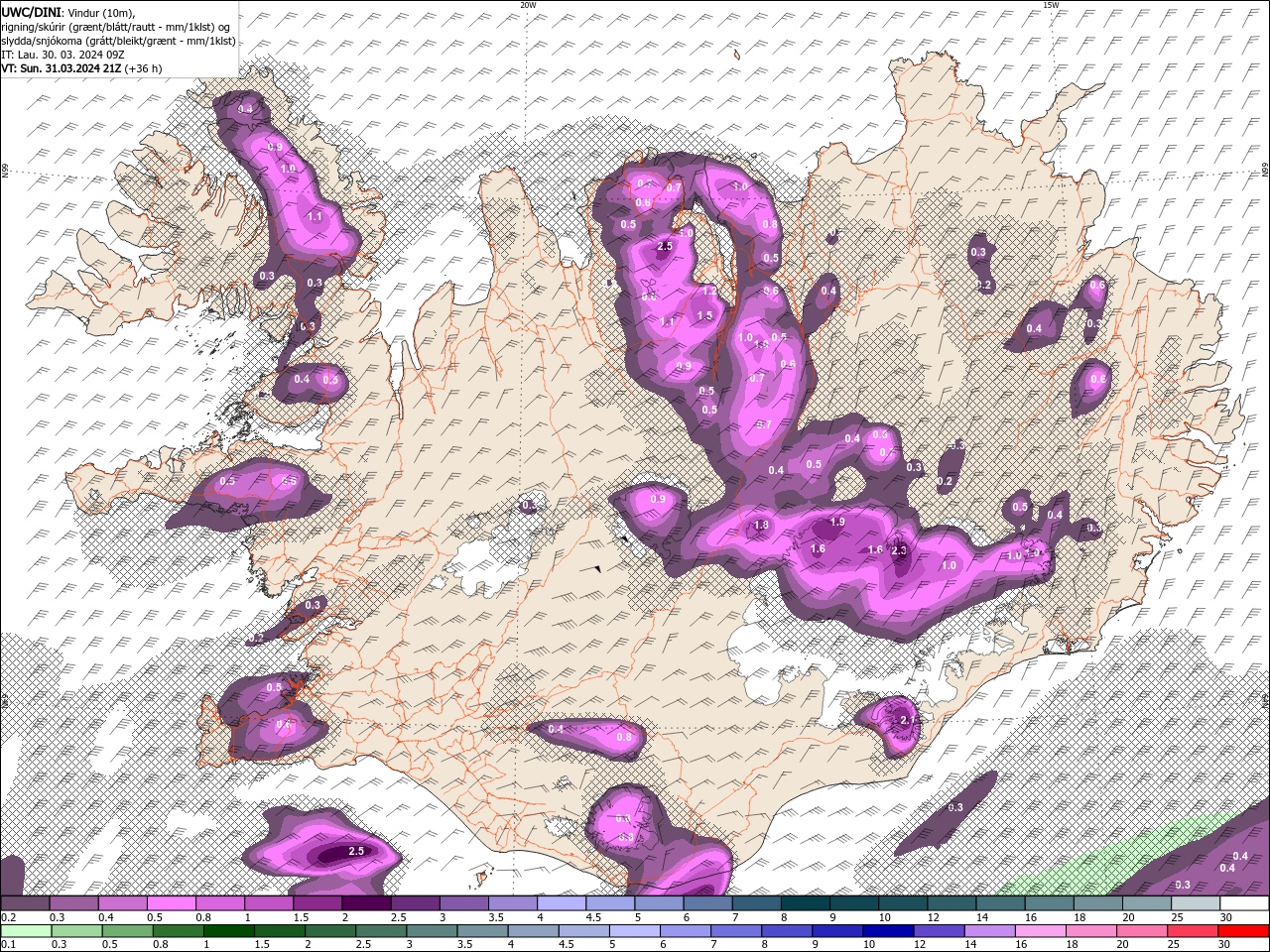Click the '15W' longitude label
This screenshot has width=1270, height=952.
click(1051, 5)
